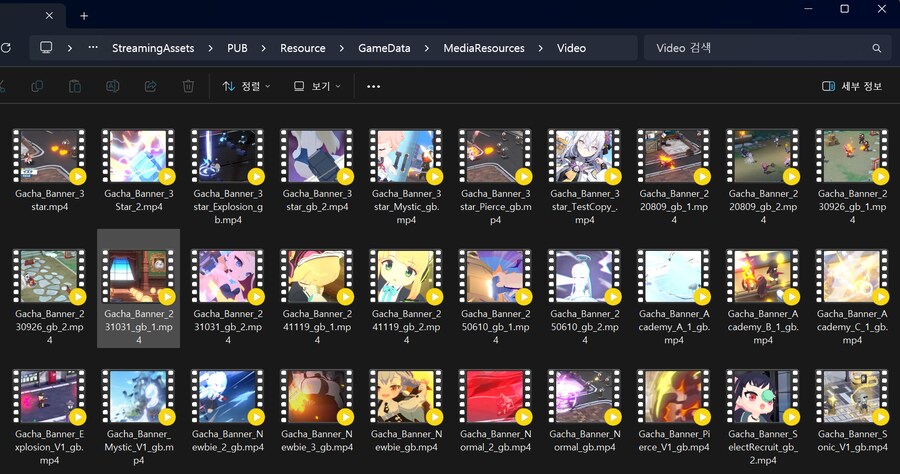The image size is (900, 474).
Task: Select Gacha_Banner_Academy_B_1_gb.mp4 video
Action: (x=763, y=297)
